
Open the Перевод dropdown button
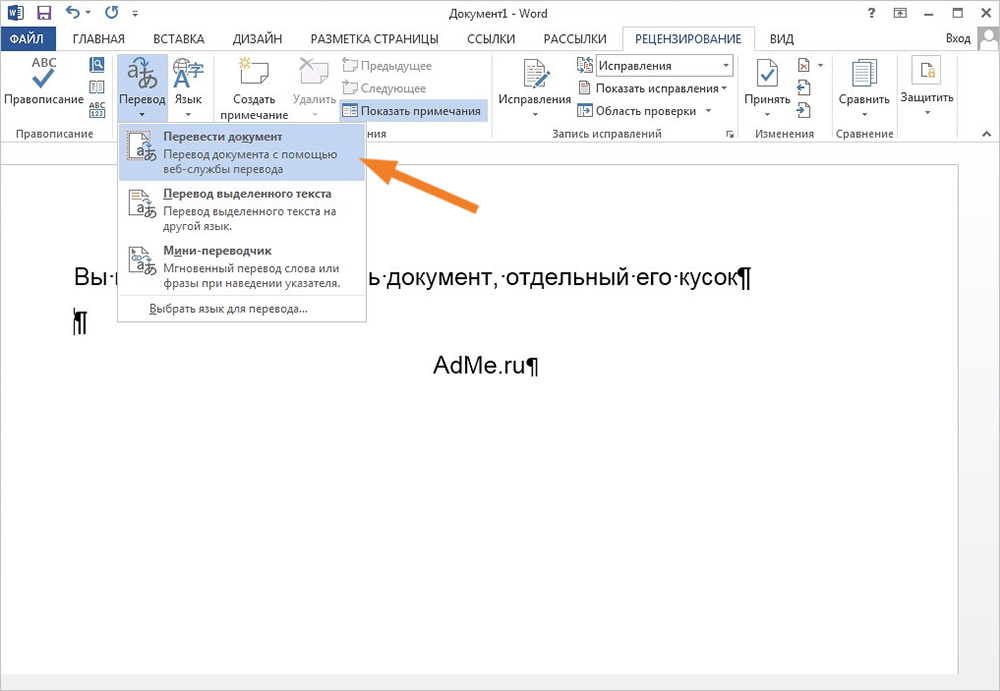[x=142, y=89]
